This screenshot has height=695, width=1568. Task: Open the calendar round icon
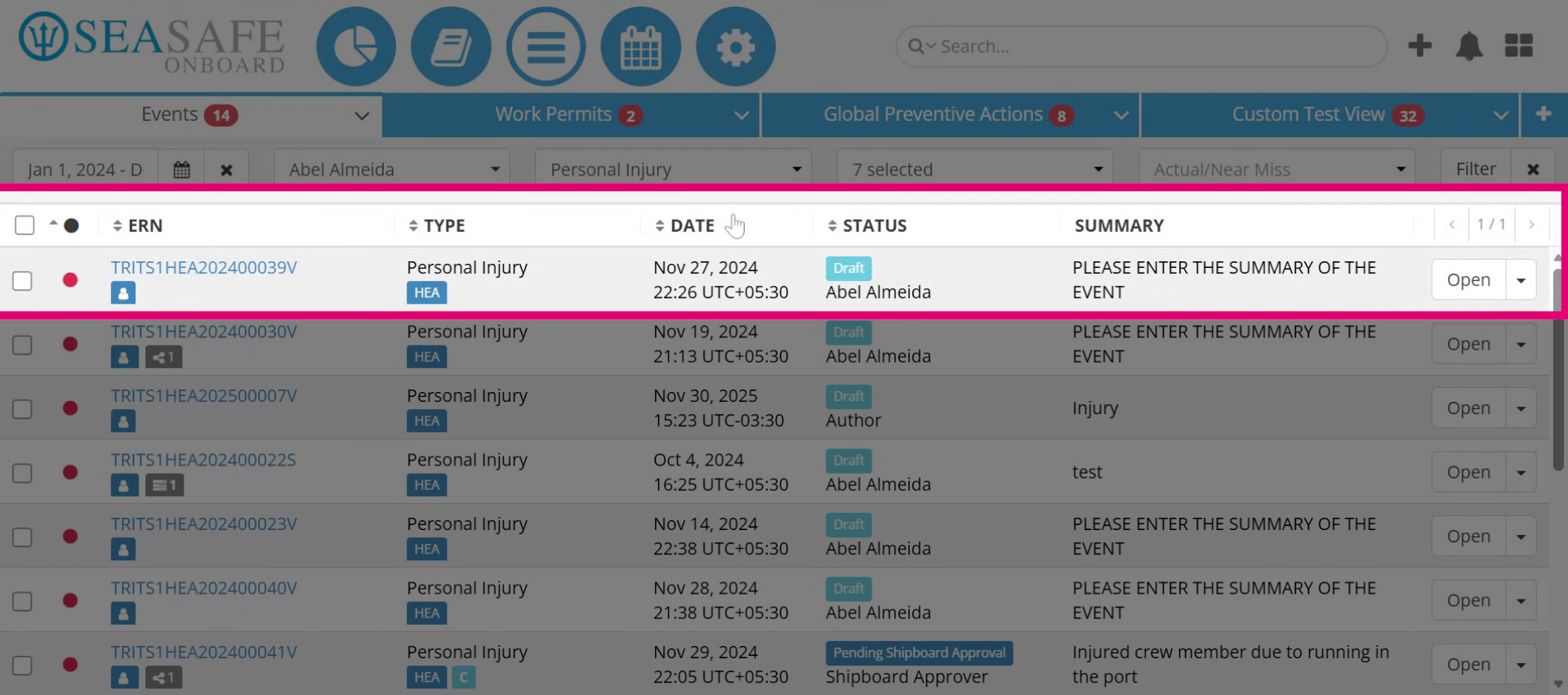point(640,47)
